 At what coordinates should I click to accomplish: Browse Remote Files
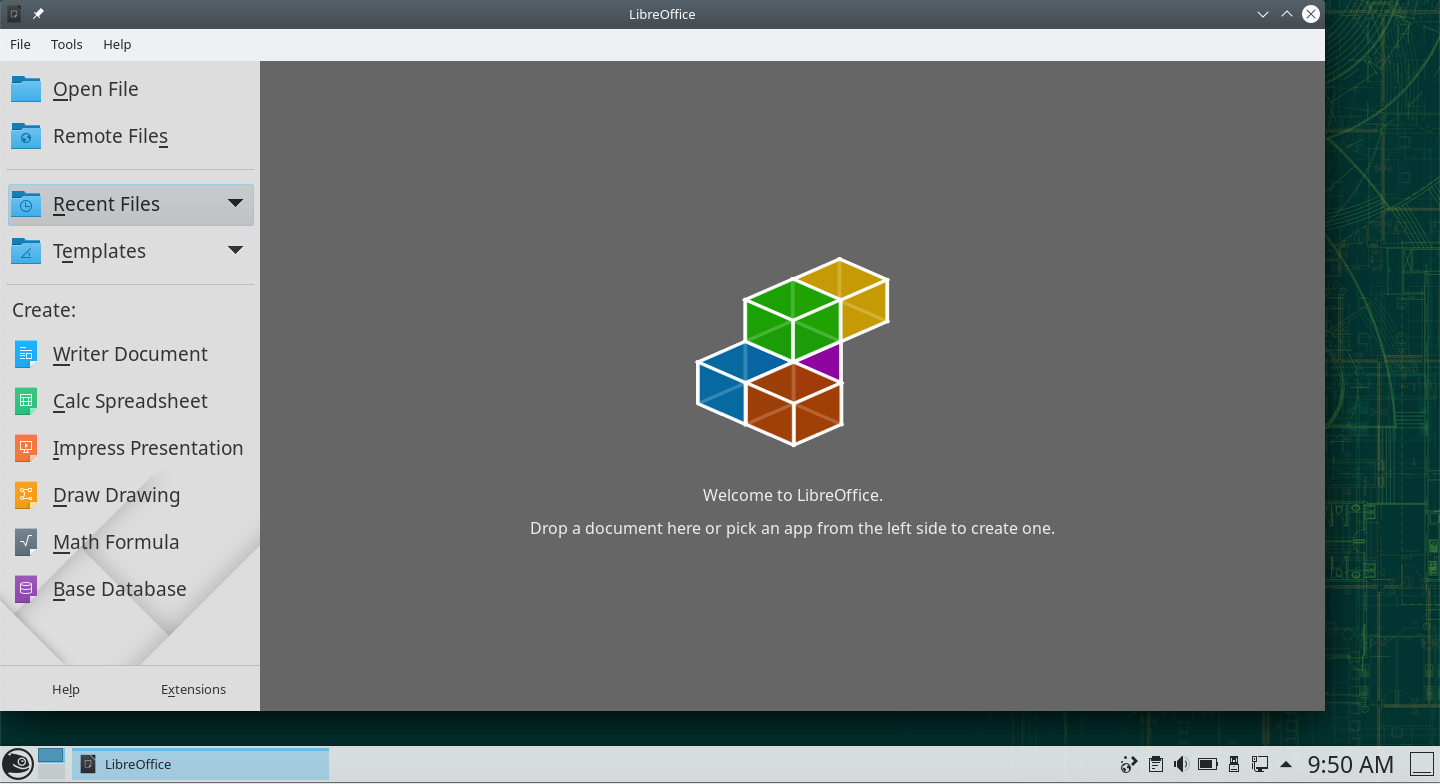point(110,136)
